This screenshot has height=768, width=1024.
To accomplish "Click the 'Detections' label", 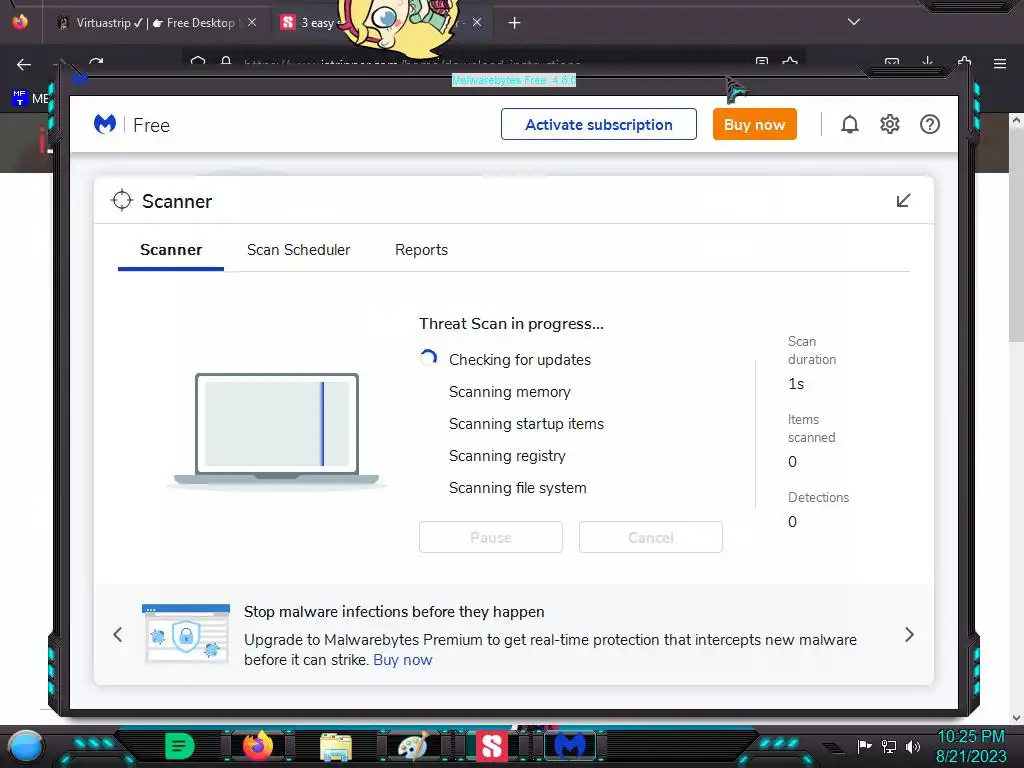I will click(818, 498).
